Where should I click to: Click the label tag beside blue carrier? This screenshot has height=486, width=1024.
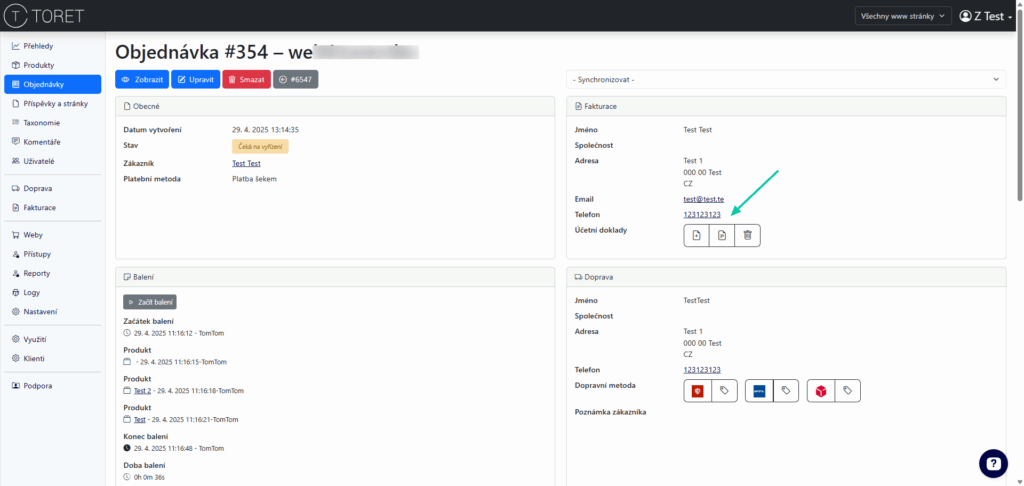coord(786,391)
